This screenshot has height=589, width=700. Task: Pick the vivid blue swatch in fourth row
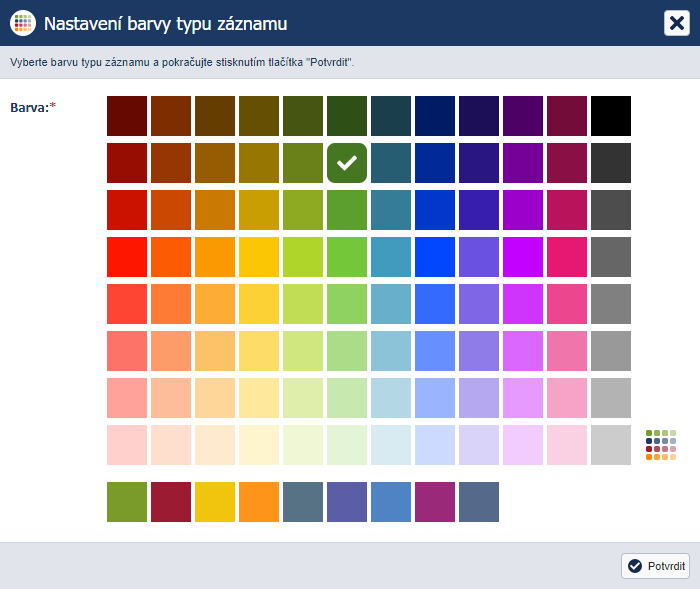[435, 257]
